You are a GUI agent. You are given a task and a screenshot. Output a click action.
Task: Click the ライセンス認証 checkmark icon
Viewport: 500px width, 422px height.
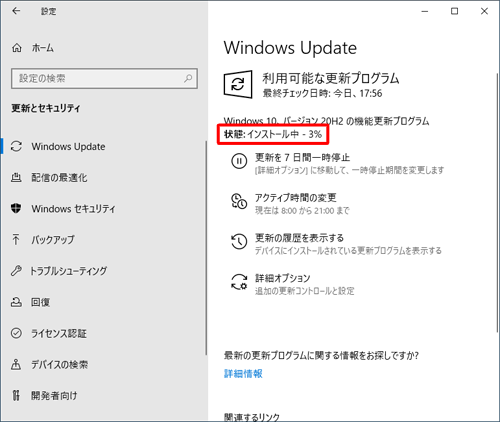(16, 333)
